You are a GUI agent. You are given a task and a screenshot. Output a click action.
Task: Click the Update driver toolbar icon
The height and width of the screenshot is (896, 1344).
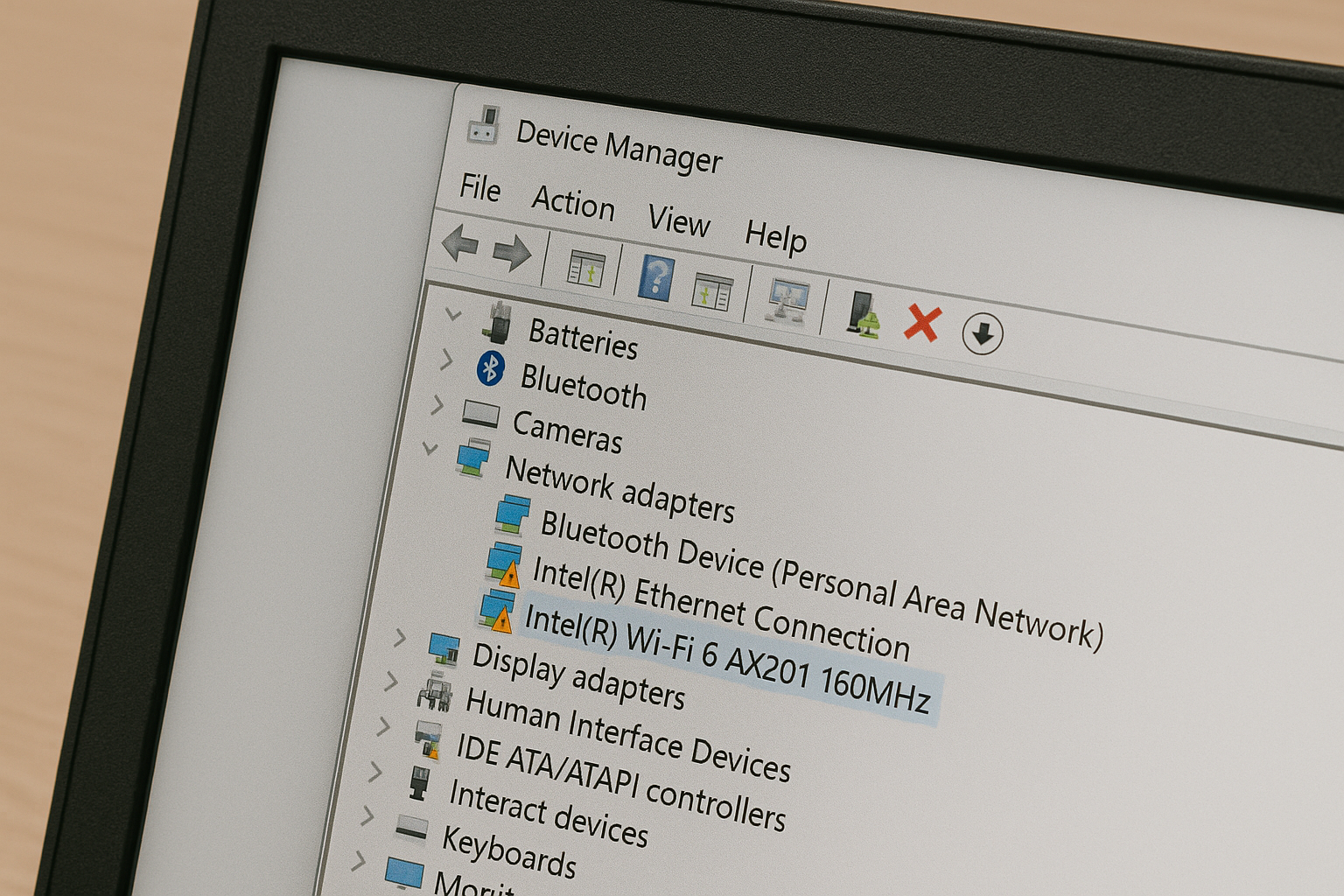[863, 314]
